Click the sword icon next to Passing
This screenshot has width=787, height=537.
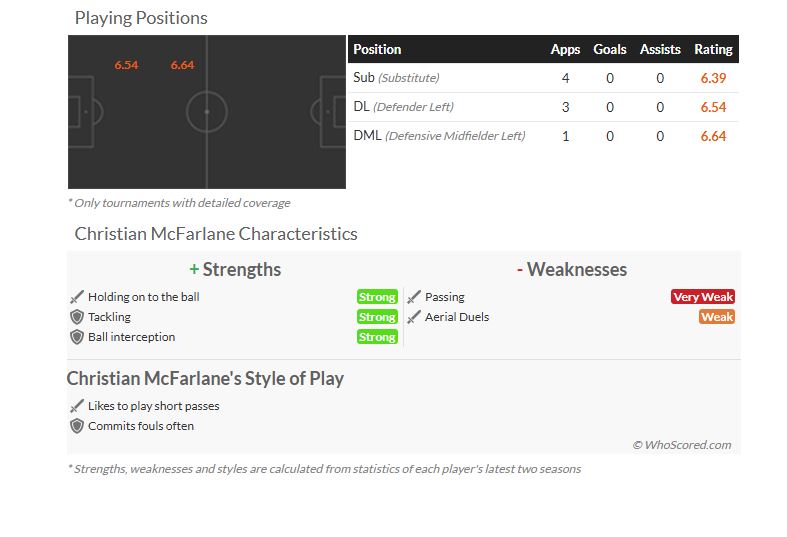coord(414,297)
